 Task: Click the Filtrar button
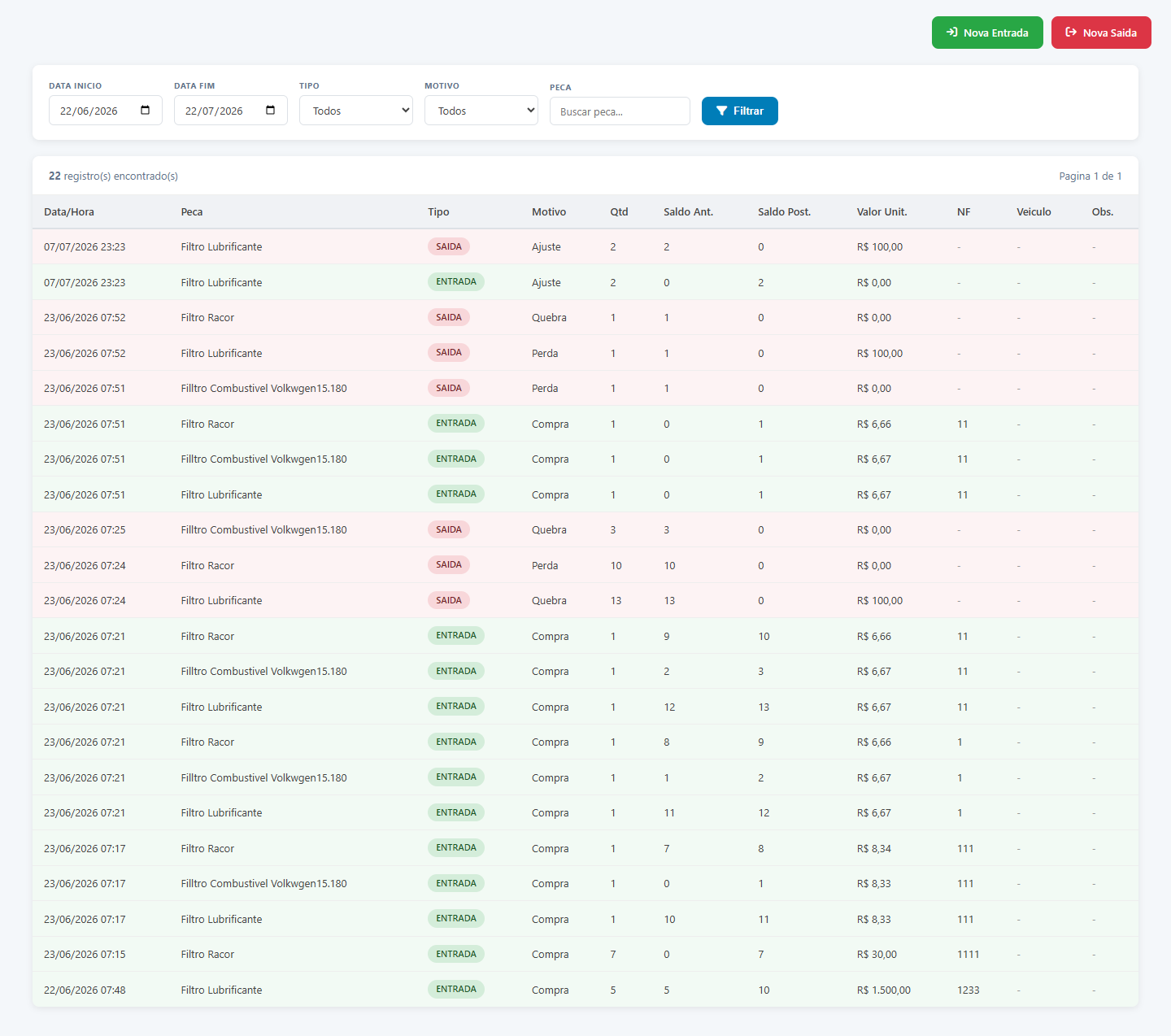[740, 111]
